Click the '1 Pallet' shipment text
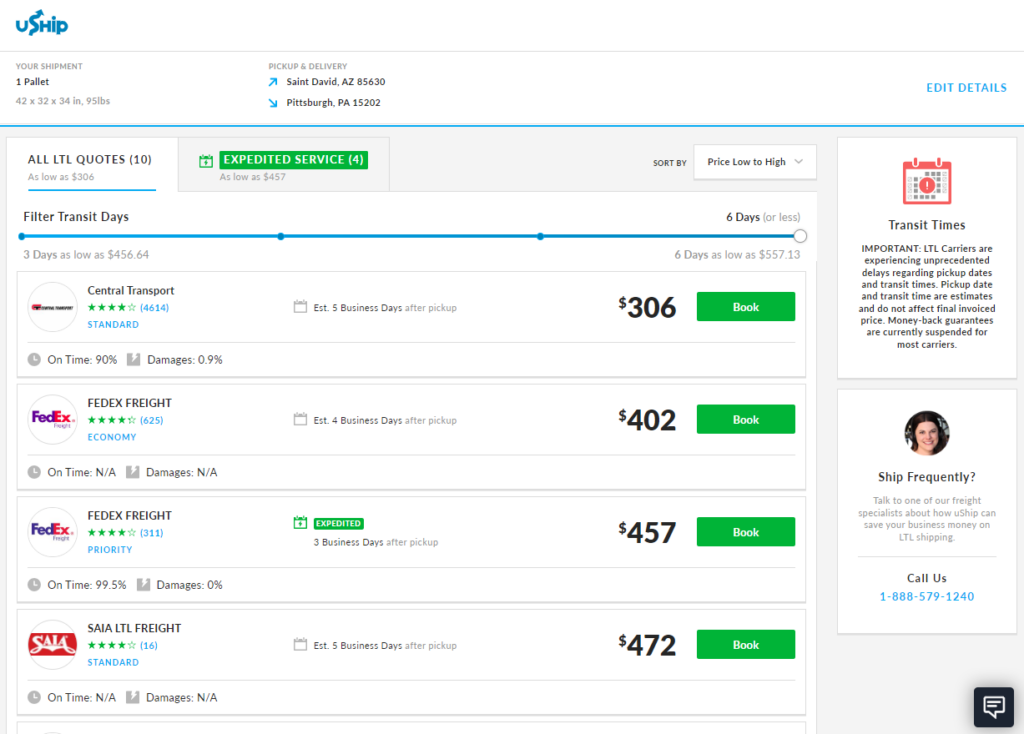 (x=32, y=82)
